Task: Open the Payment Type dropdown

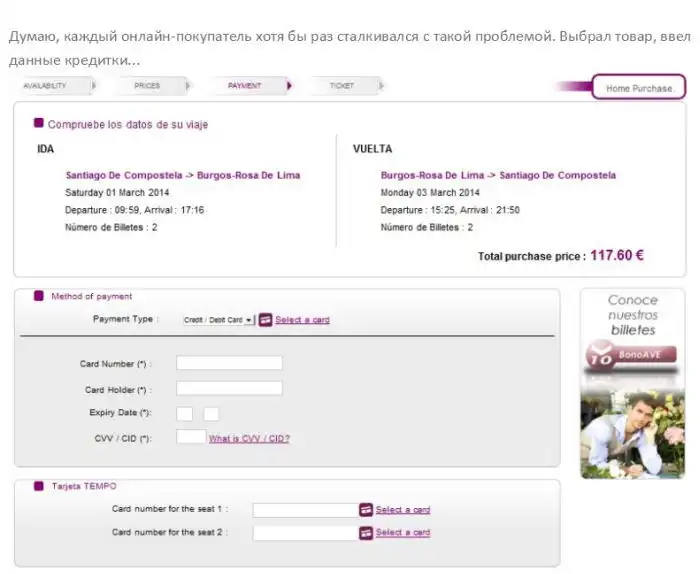Action: click(218, 320)
